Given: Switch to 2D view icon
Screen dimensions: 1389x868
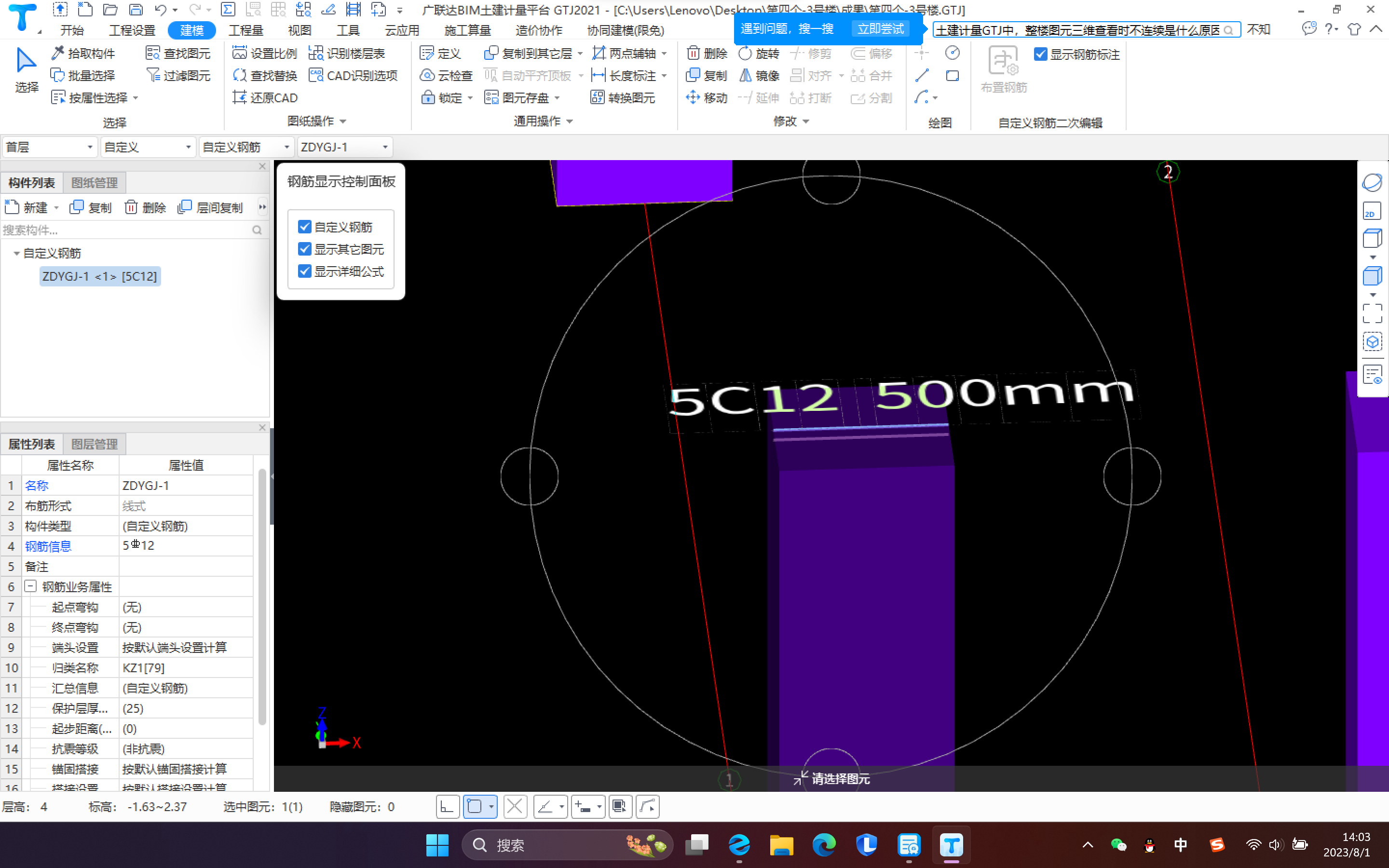Looking at the screenshot, I should [1372, 211].
